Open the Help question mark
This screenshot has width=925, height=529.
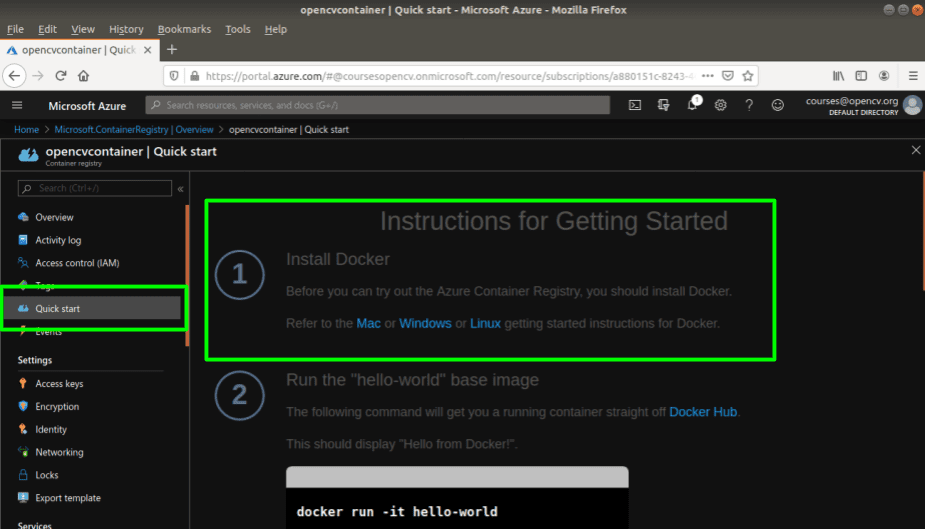[x=749, y=105]
